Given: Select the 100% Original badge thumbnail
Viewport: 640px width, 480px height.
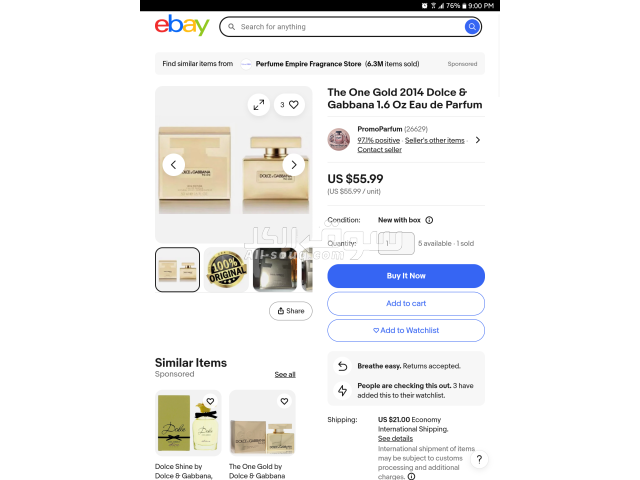Looking at the screenshot, I should pyautogui.click(x=226, y=269).
